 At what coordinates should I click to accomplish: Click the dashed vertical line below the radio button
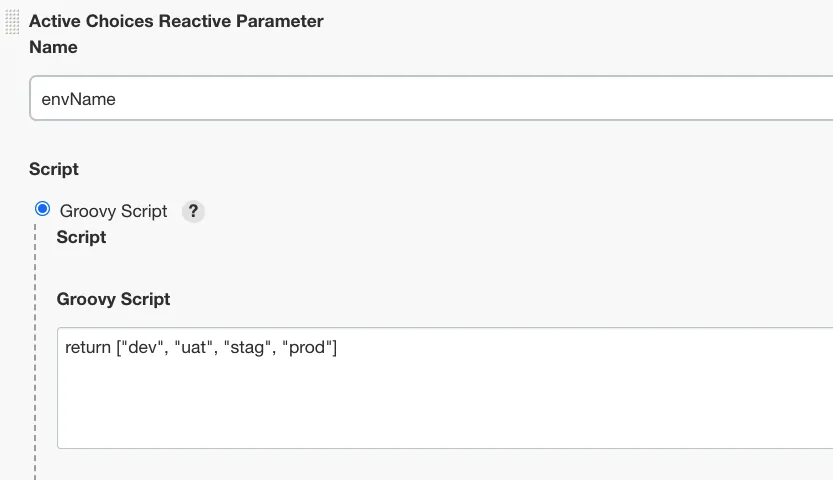click(35, 350)
